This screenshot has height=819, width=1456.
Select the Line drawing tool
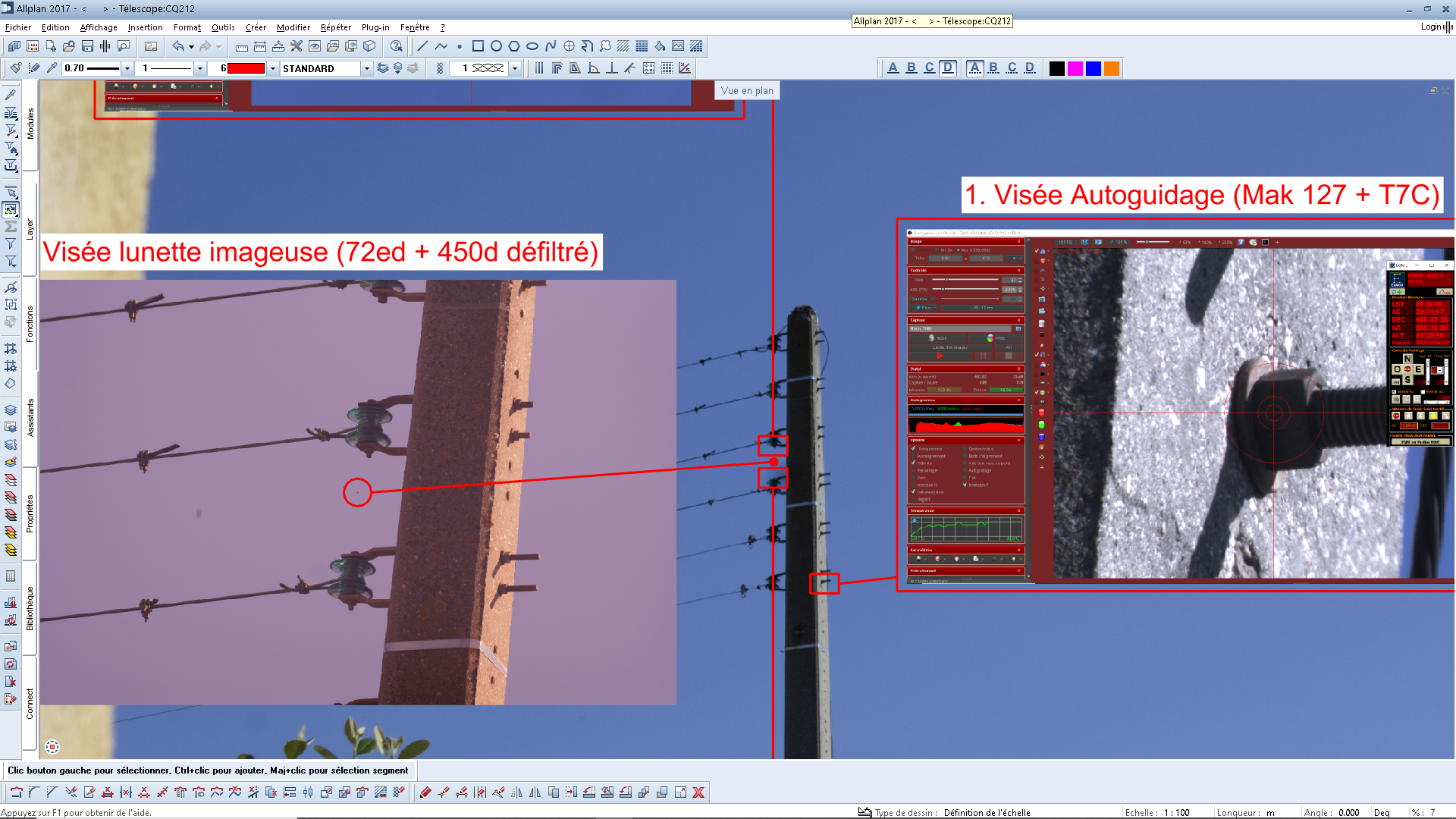tap(423, 46)
